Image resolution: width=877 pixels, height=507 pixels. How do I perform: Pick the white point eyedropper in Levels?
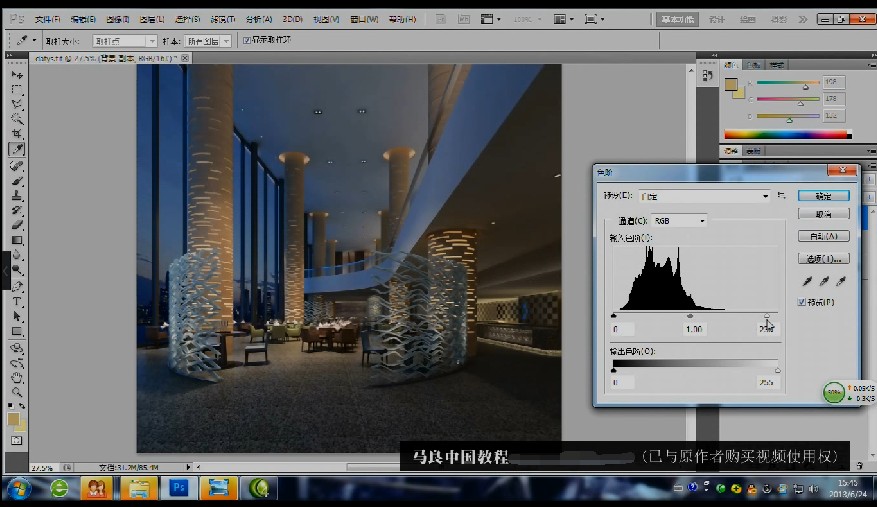coord(840,282)
